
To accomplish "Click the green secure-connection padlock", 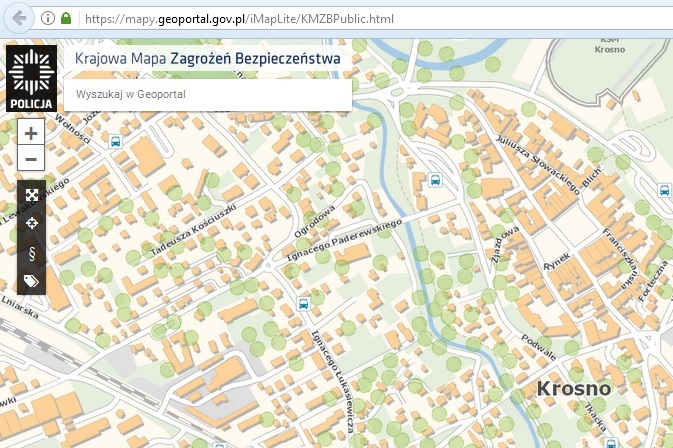I will (66, 18).
